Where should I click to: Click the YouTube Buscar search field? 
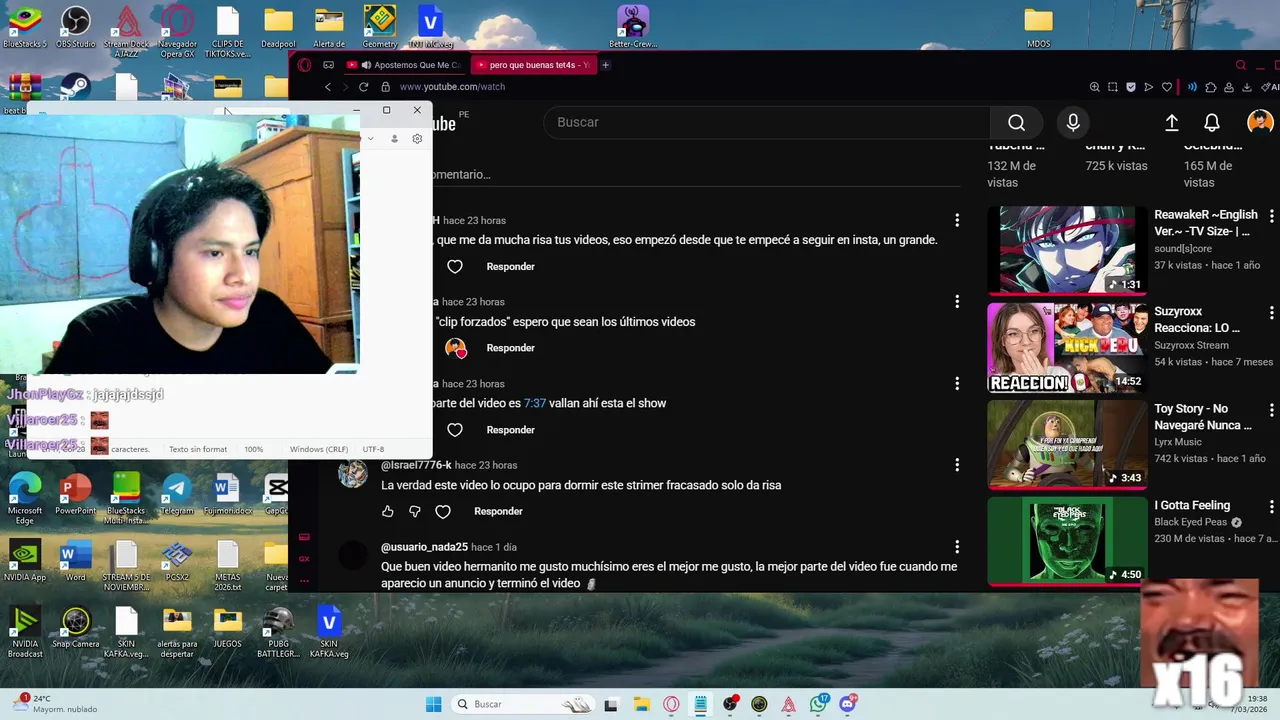767,122
